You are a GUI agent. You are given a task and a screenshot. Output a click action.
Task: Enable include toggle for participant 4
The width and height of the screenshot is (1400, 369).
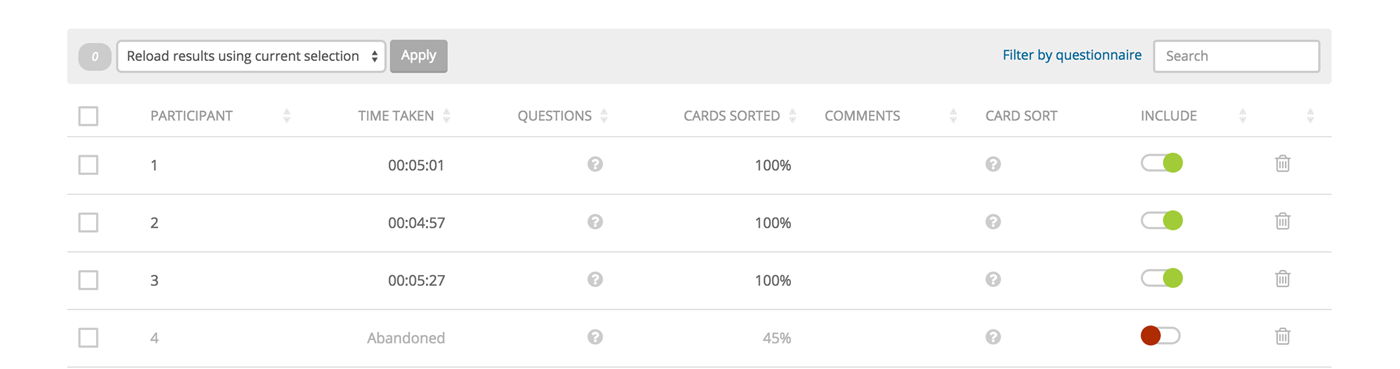tap(1160, 336)
